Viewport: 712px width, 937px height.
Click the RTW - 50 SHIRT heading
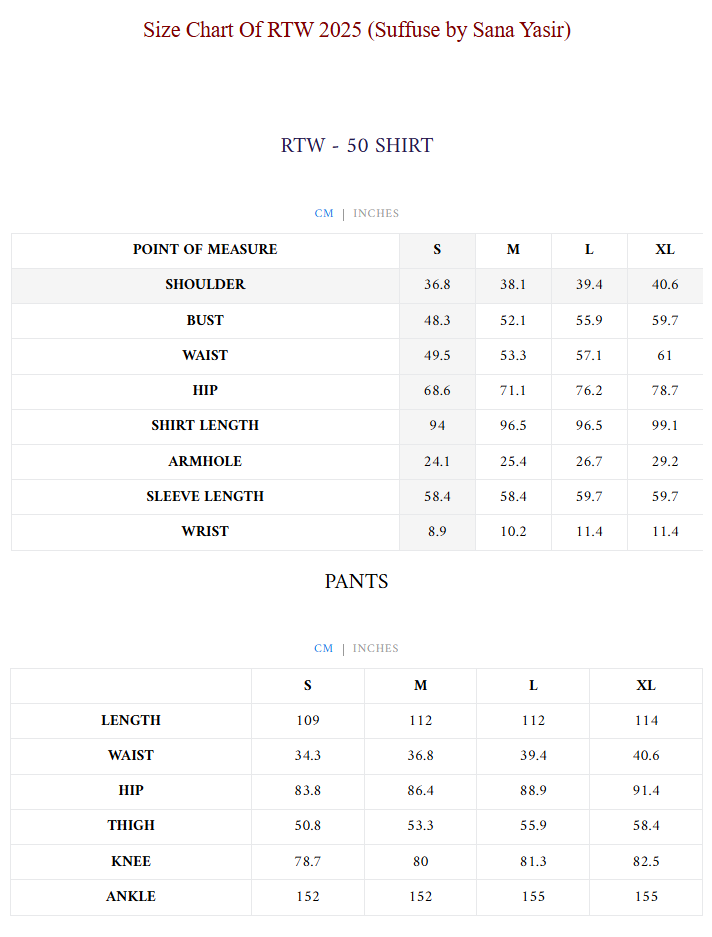356,145
